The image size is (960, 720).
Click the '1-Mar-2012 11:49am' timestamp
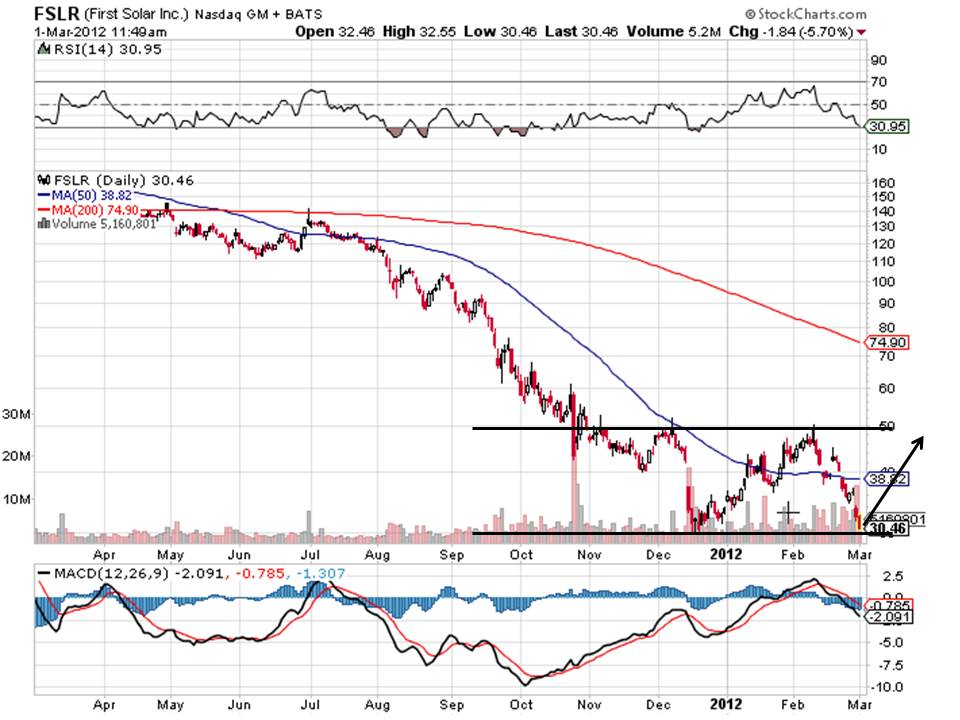100,32
